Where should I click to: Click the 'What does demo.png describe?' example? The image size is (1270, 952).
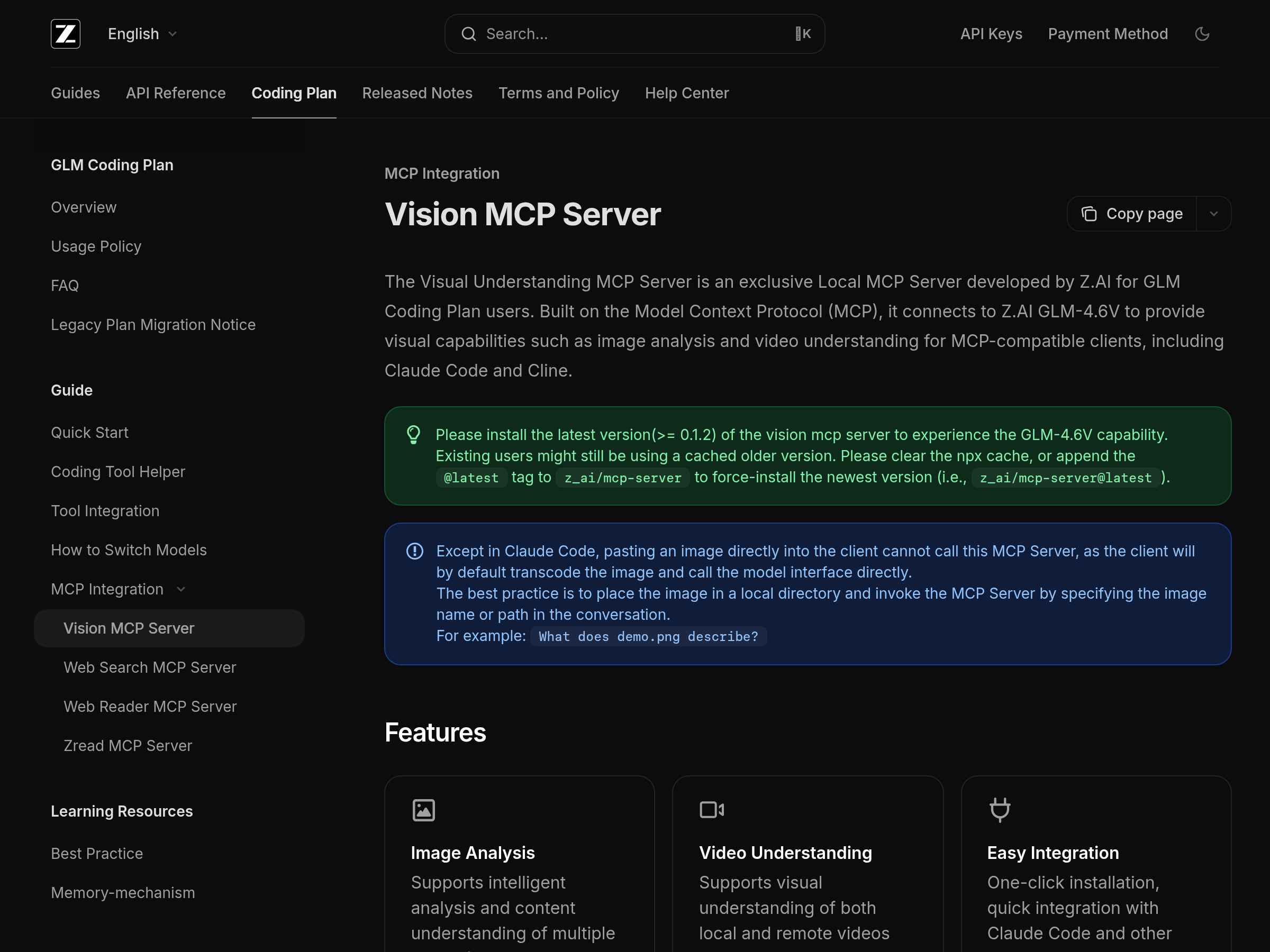648,636
